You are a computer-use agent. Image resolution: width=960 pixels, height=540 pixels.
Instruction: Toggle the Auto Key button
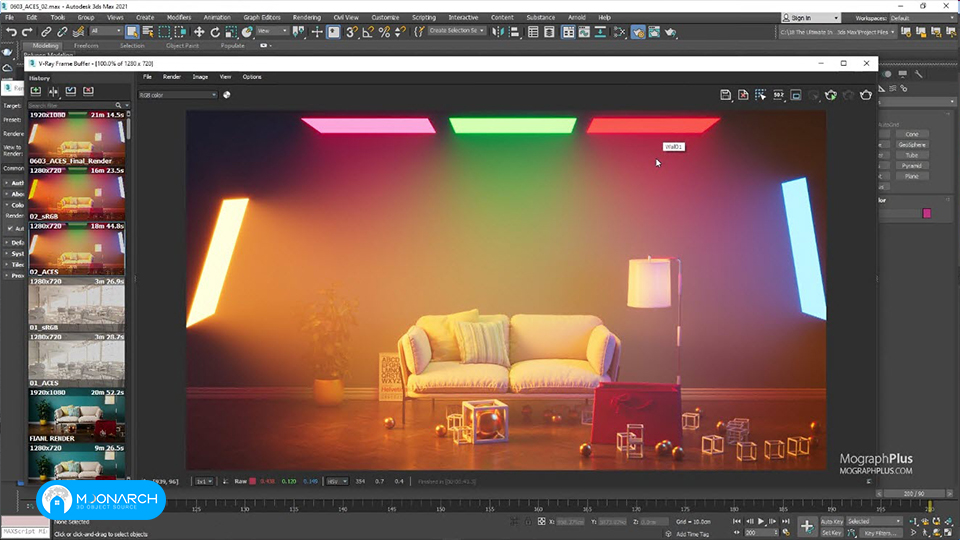pos(831,521)
